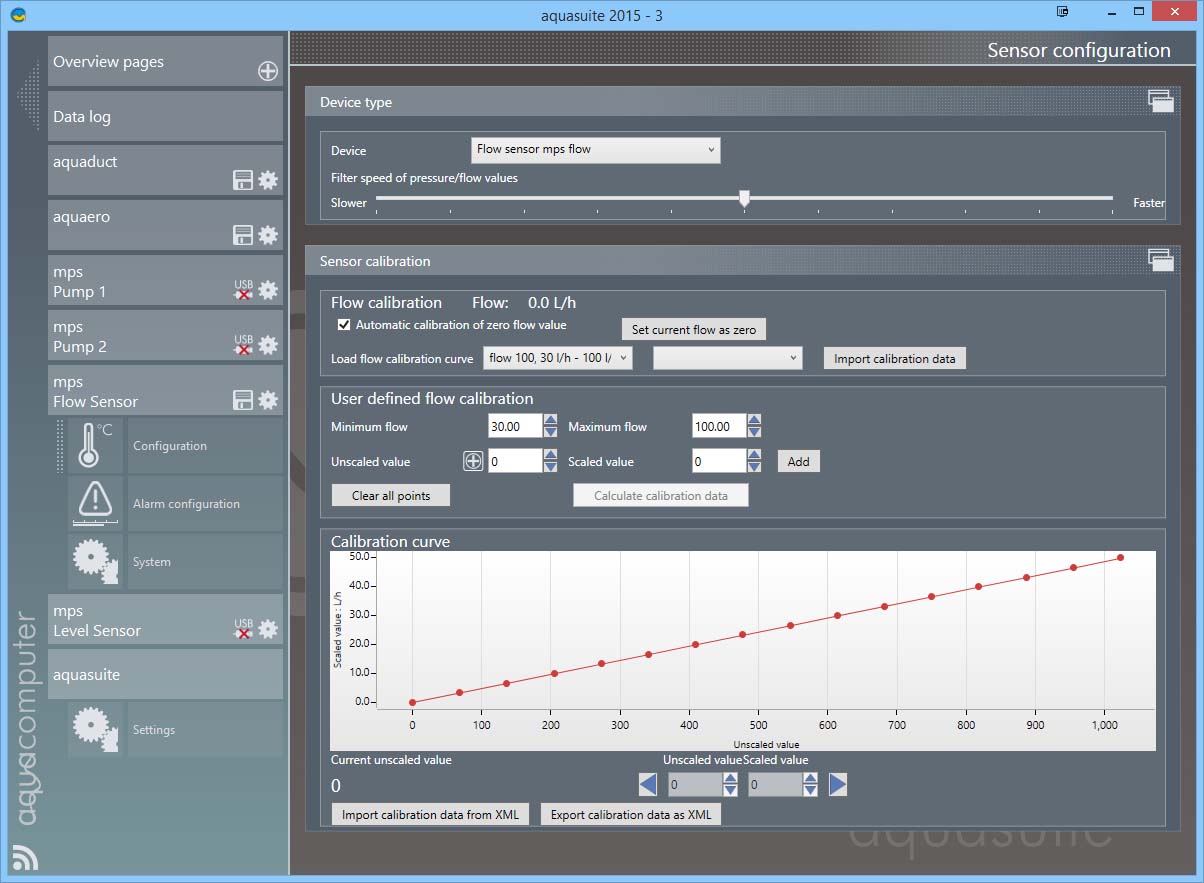
Task: Click Unscaled value spinner arrows
Action: (x=551, y=460)
